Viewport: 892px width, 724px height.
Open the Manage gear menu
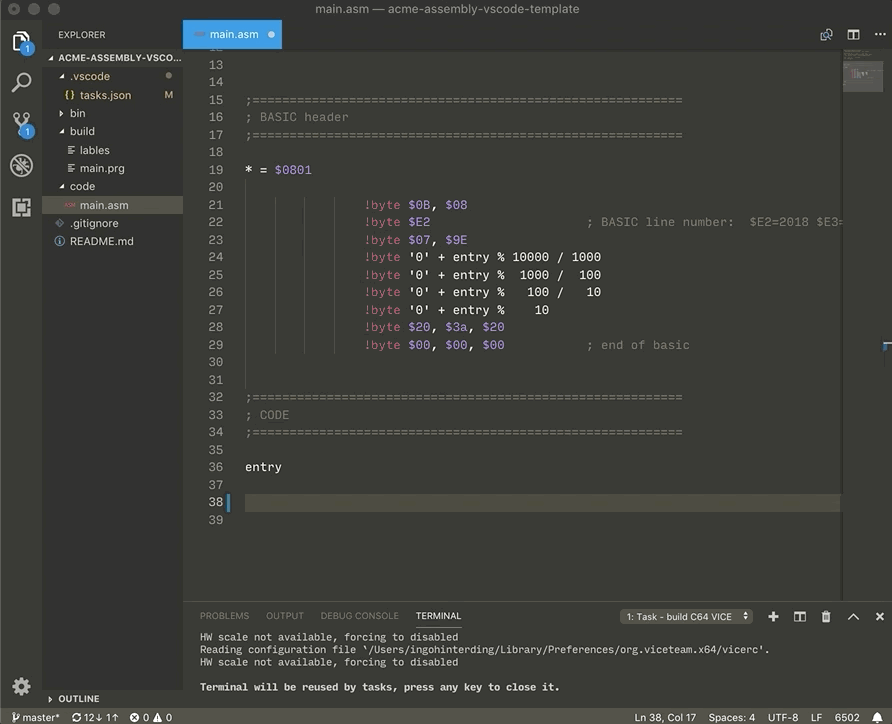(x=22, y=686)
